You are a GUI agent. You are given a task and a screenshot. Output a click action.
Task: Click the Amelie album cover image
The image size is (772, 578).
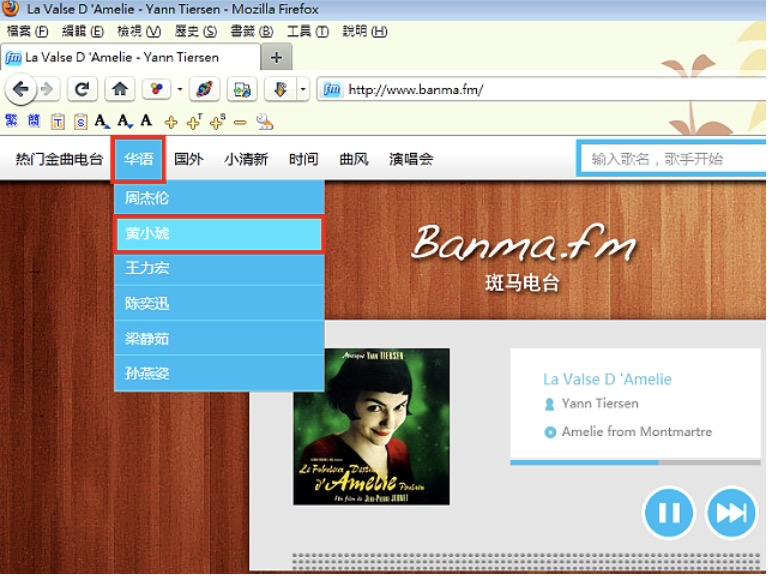click(x=371, y=426)
